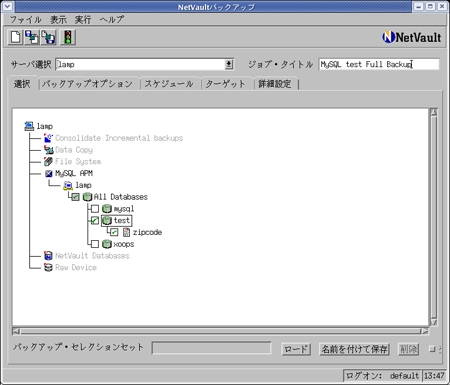Image resolution: width=450 pixels, height=385 pixels.
Task: Click the horizontal scrollbar left arrow
Action: click(x=16, y=331)
